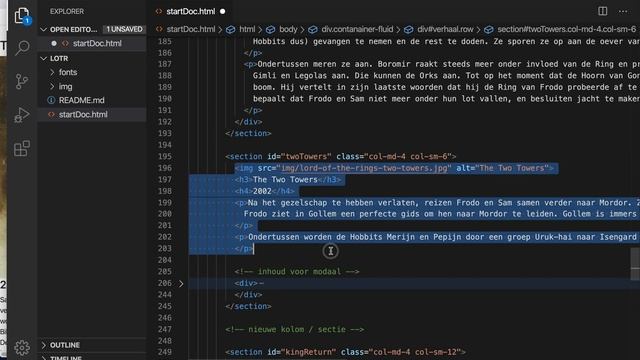Screen dimensions: 640x360
Task: Click the 'inhoud voor modaal' comment
Action: coord(297,271)
